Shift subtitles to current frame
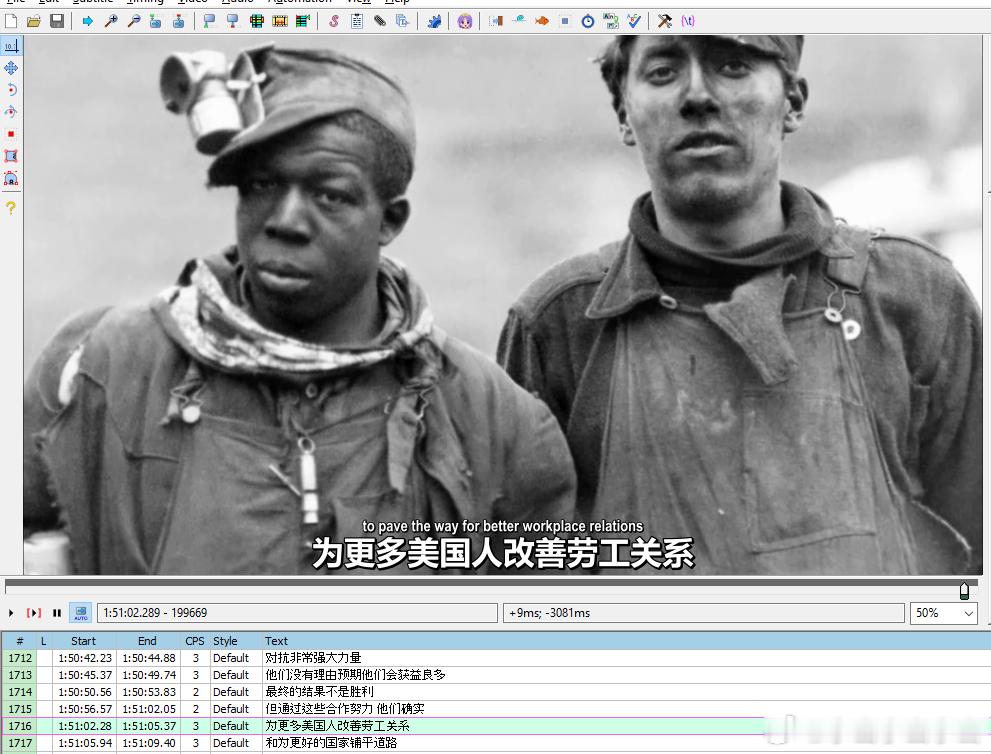Viewport: 991px width, 754px height. 303,21
